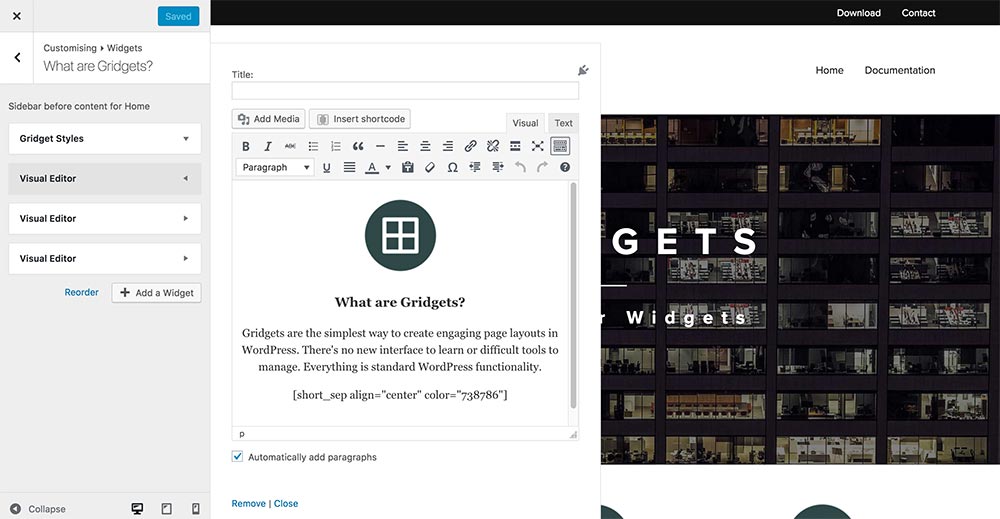Redo the last edit

[542, 167]
